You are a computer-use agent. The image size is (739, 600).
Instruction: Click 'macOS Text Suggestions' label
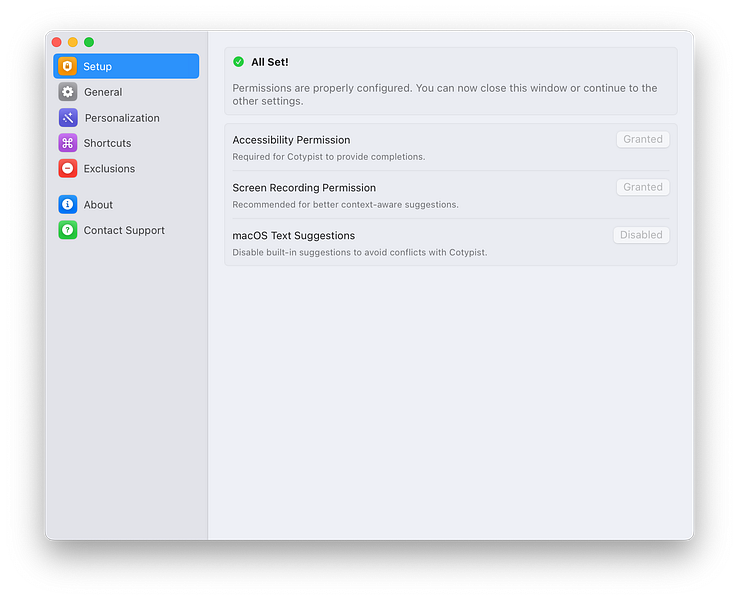(x=294, y=236)
